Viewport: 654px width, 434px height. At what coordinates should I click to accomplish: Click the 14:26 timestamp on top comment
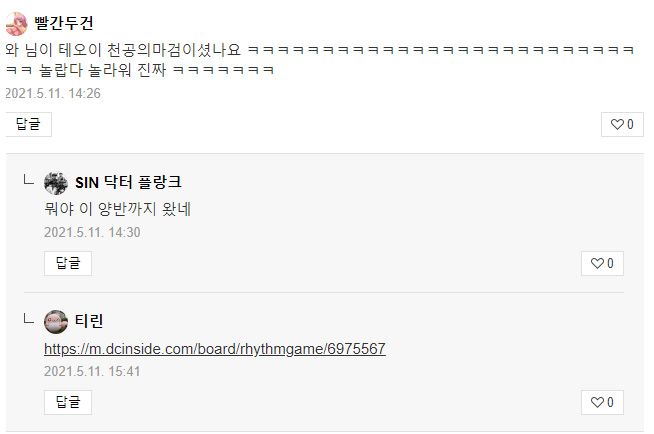(x=53, y=93)
